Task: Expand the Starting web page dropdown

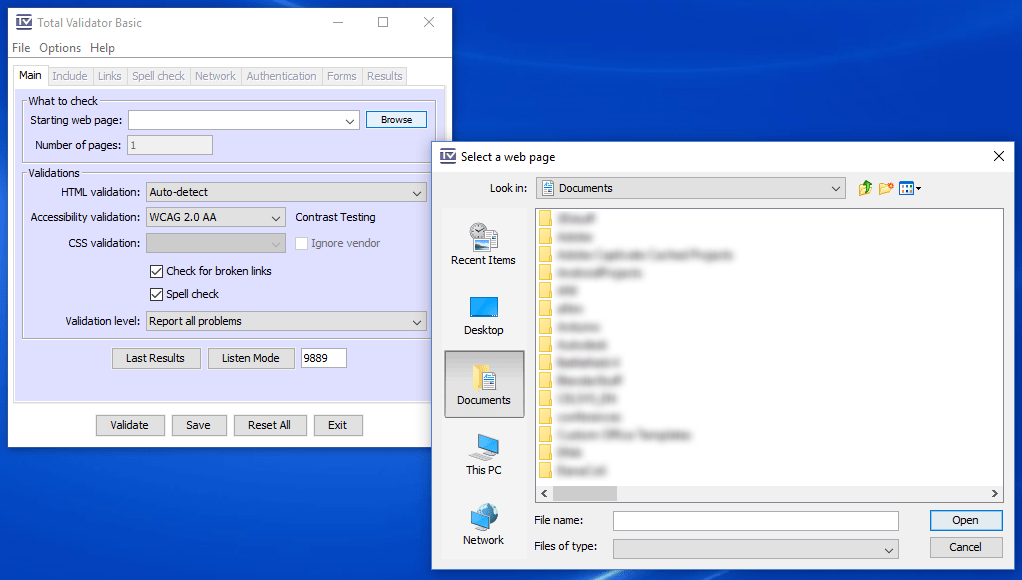Action: coord(350,121)
